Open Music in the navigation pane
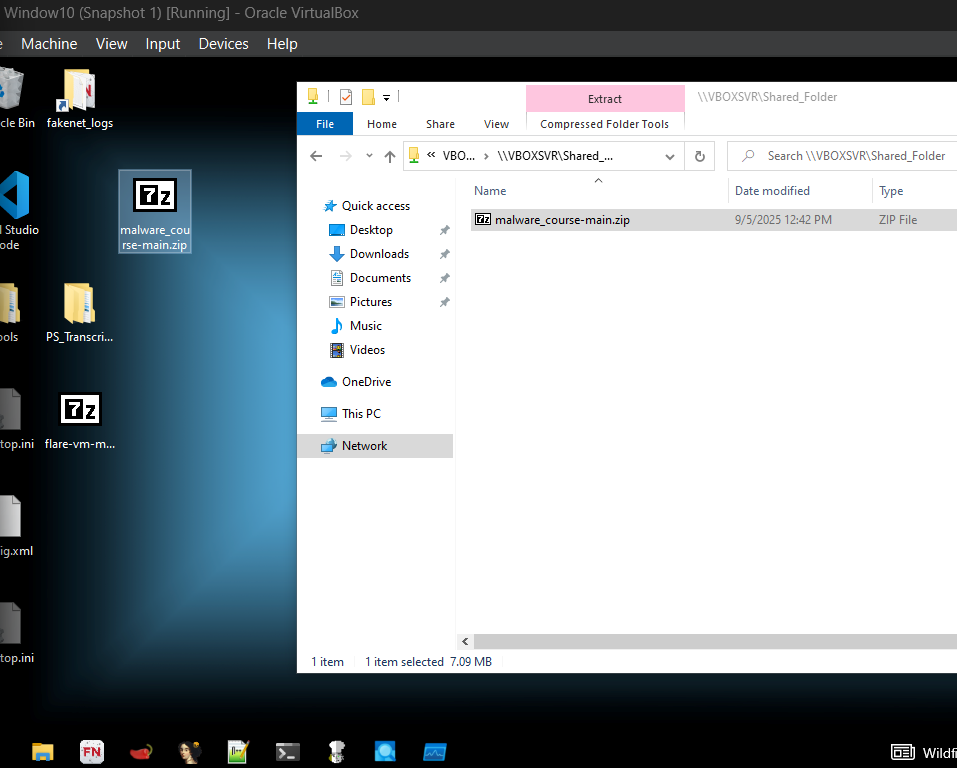The height and width of the screenshot is (768, 957). tap(366, 326)
